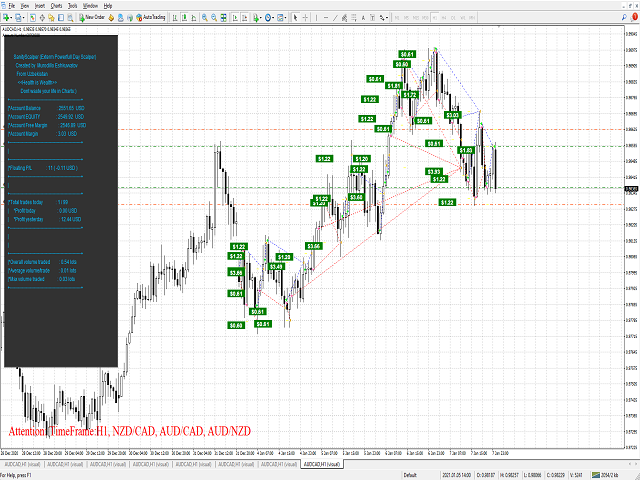Viewport: 640px width, 480px height.
Task: Switch timeframe to H4
Action: [444, 18]
